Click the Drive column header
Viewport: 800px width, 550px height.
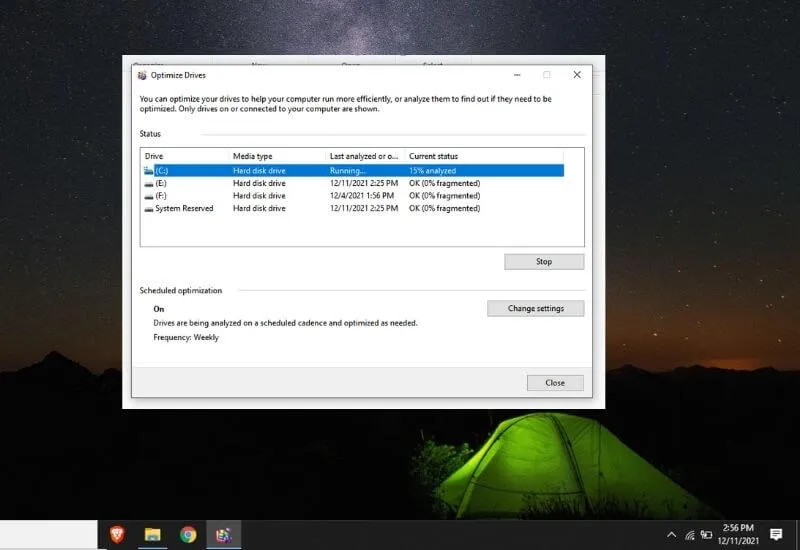(x=185, y=156)
